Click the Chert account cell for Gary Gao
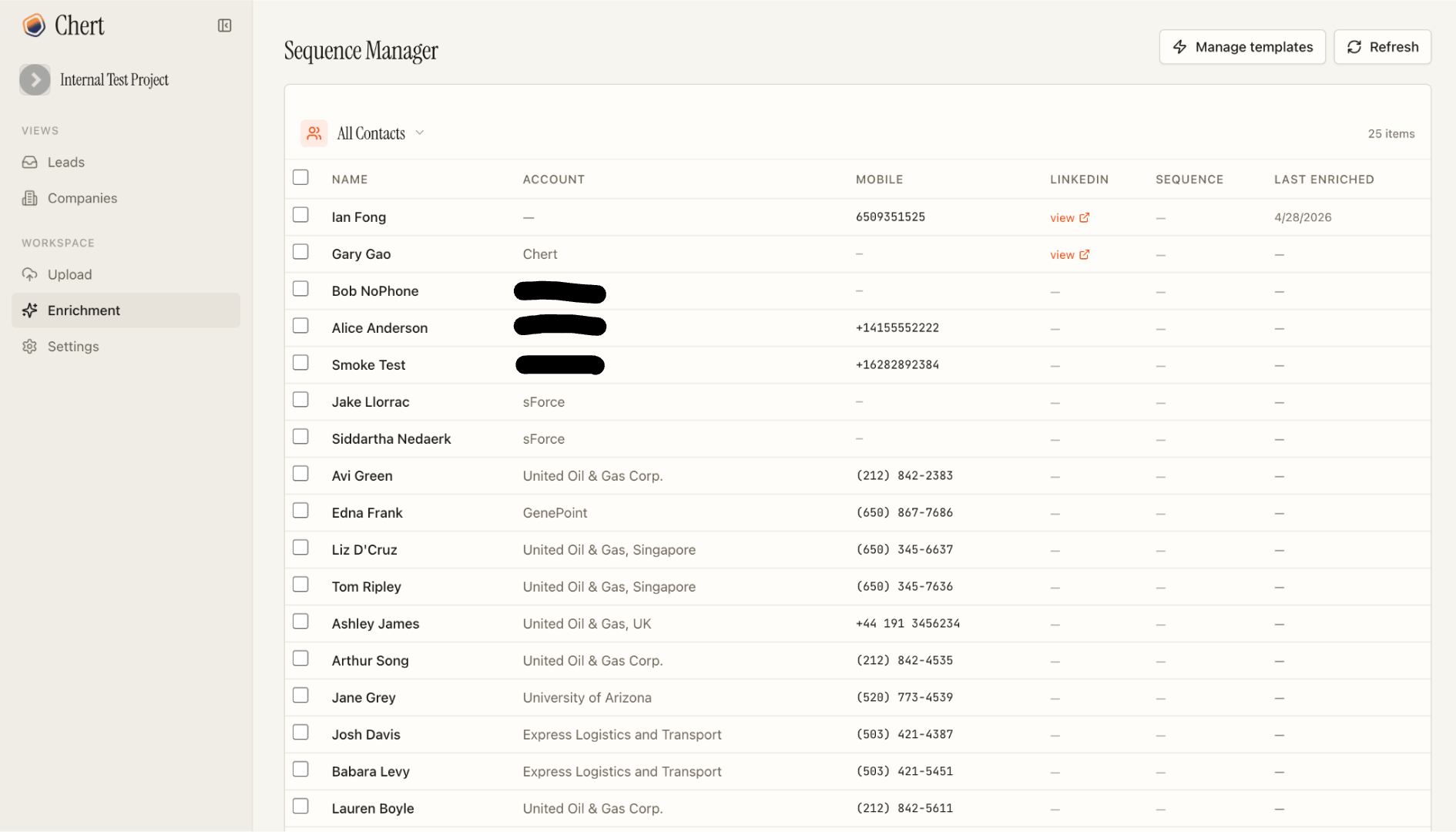The width and height of the screenshot is (1456, 832). pyautogui.click(x=540, y=254)
